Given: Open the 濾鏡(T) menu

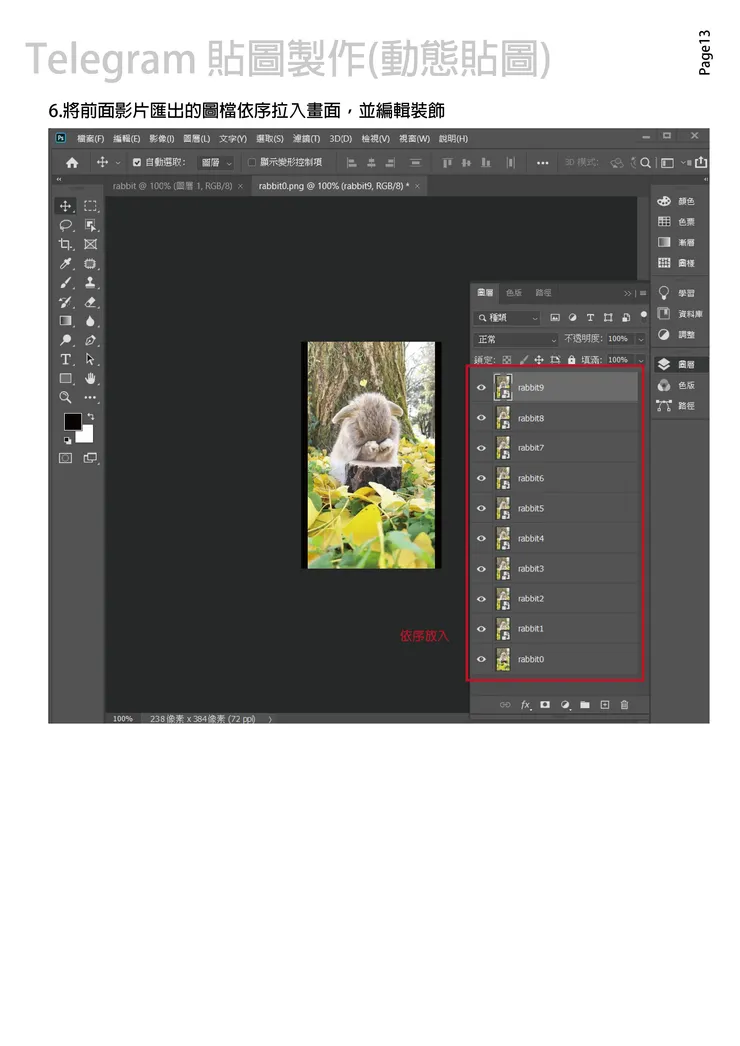Looking at the screenshot, I should point(306,139).
